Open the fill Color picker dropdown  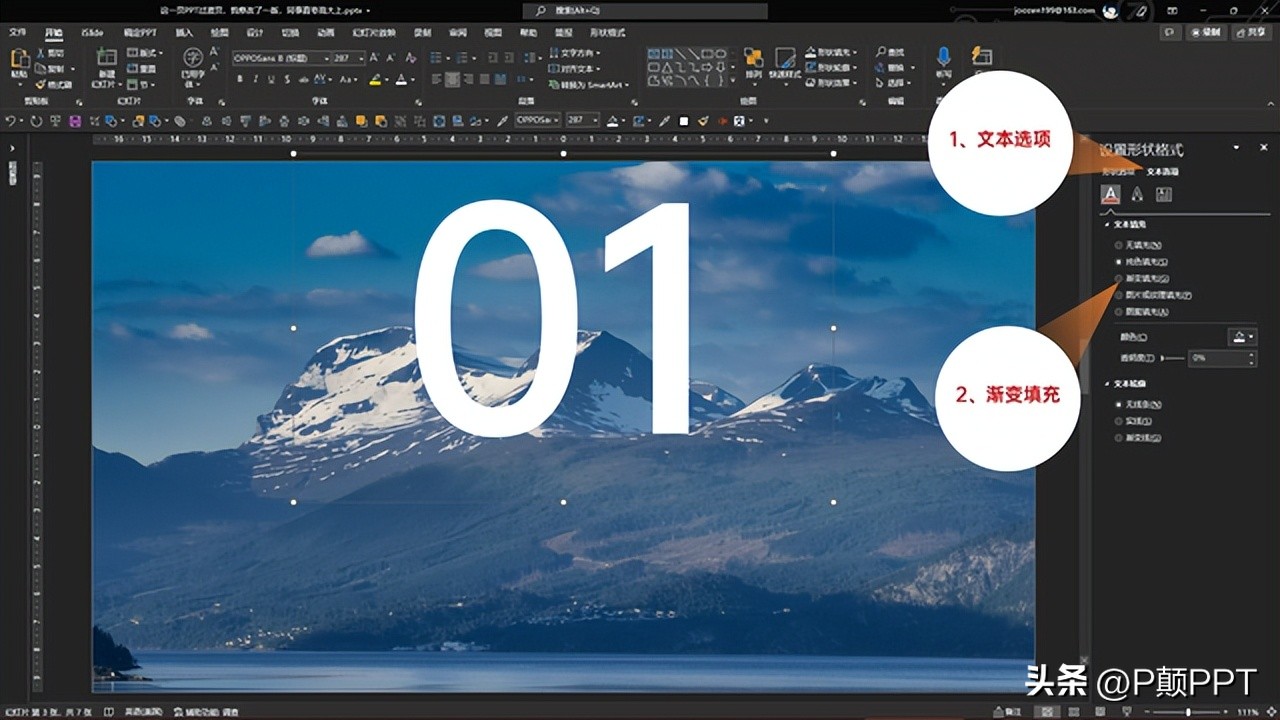pos(1242,337)
